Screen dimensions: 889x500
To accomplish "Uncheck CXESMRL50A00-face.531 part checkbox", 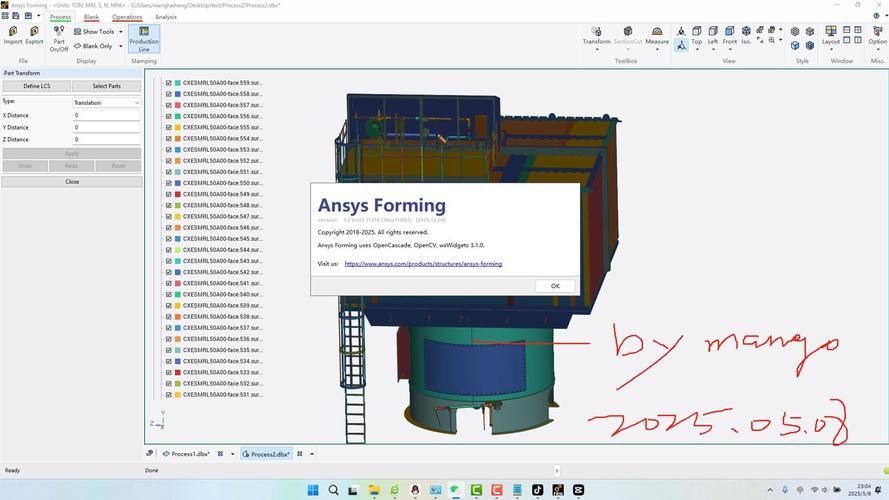I will [168, 395].
